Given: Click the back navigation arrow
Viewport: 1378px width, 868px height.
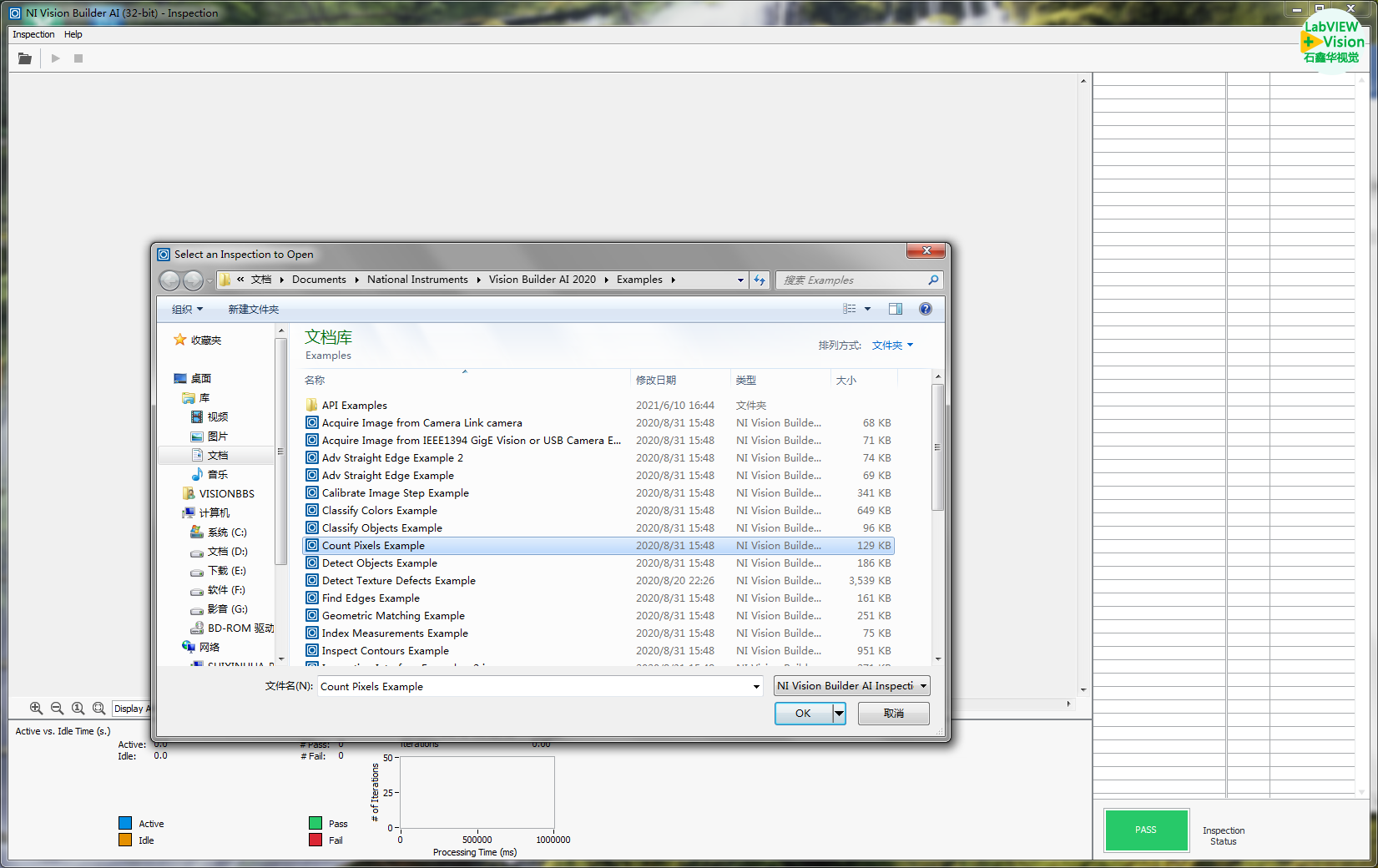Looking at the screenshot, I should [169, 280].
